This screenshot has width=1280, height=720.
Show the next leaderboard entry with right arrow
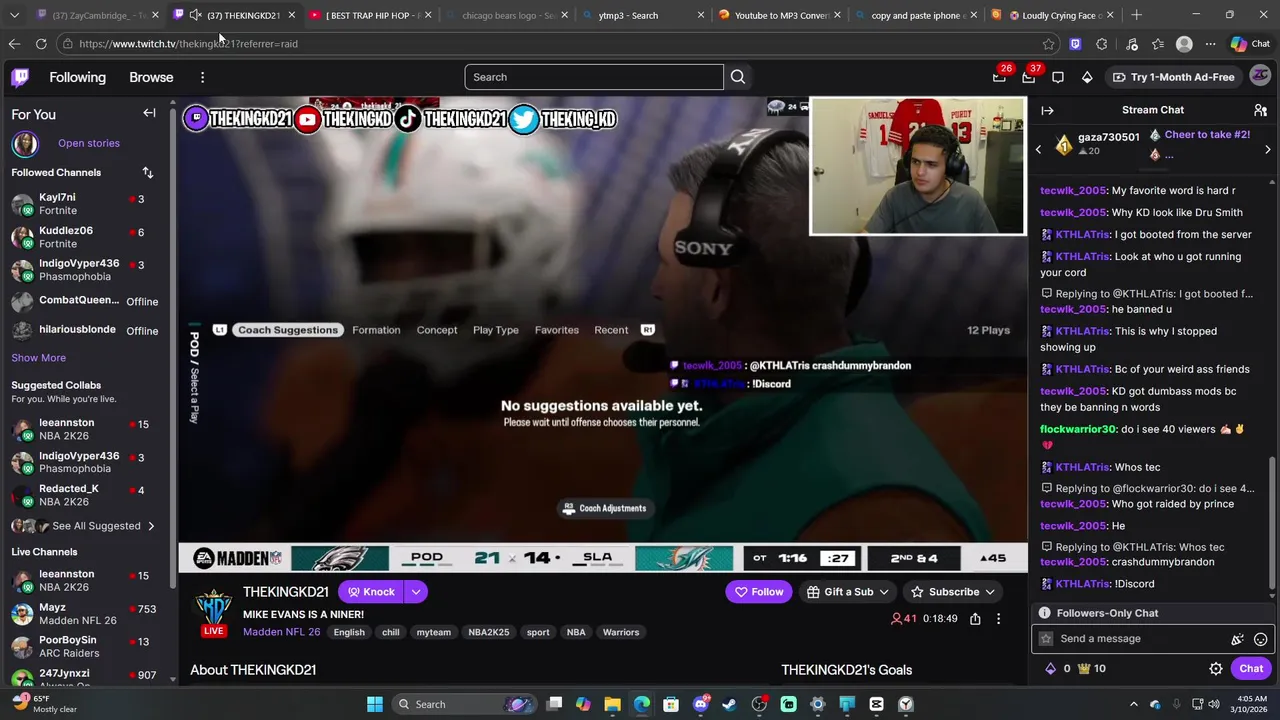1267,150
